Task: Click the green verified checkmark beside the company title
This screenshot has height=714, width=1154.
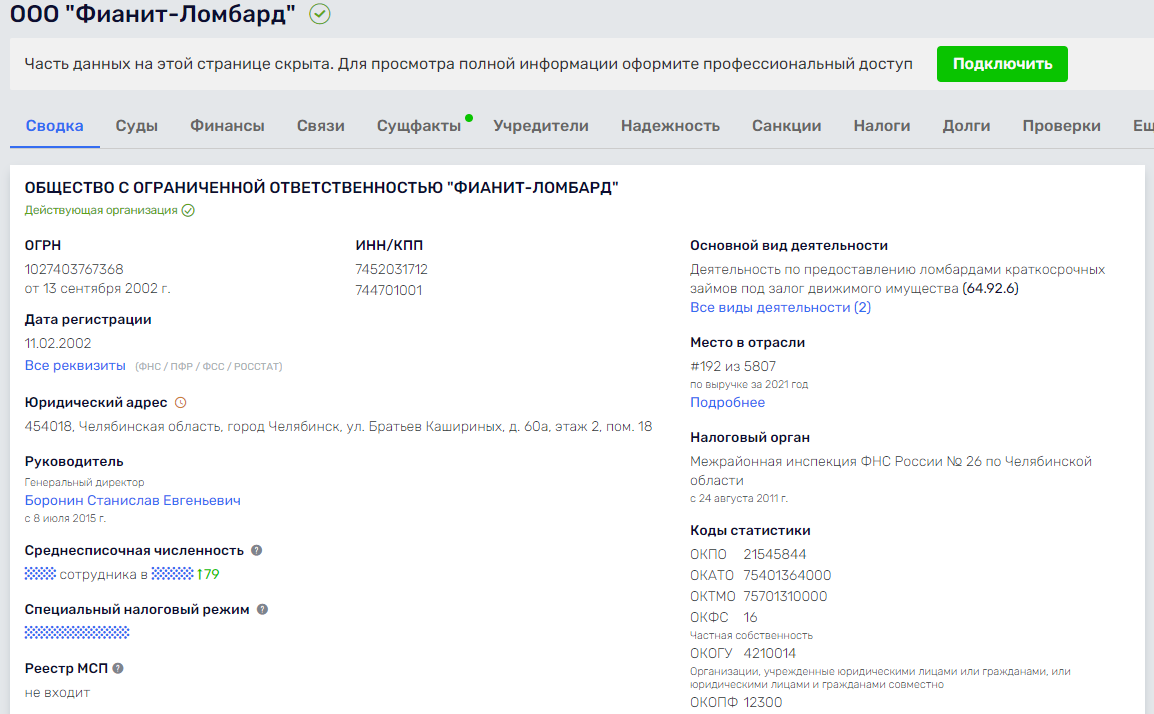Action: (x=319, y=14)
